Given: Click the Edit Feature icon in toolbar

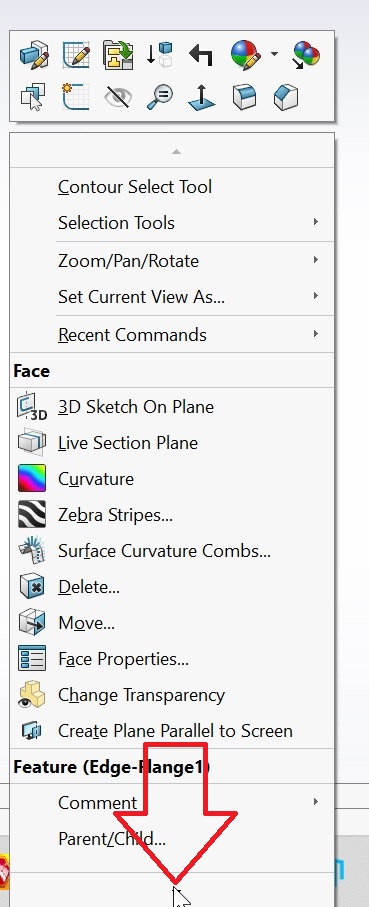Looking at the screenshot, I should click(34, 55).
